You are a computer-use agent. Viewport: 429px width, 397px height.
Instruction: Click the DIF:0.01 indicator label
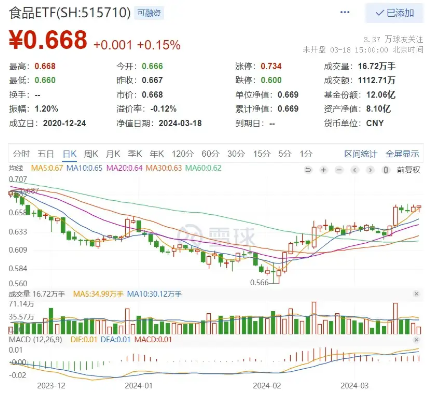click(84, 340)
